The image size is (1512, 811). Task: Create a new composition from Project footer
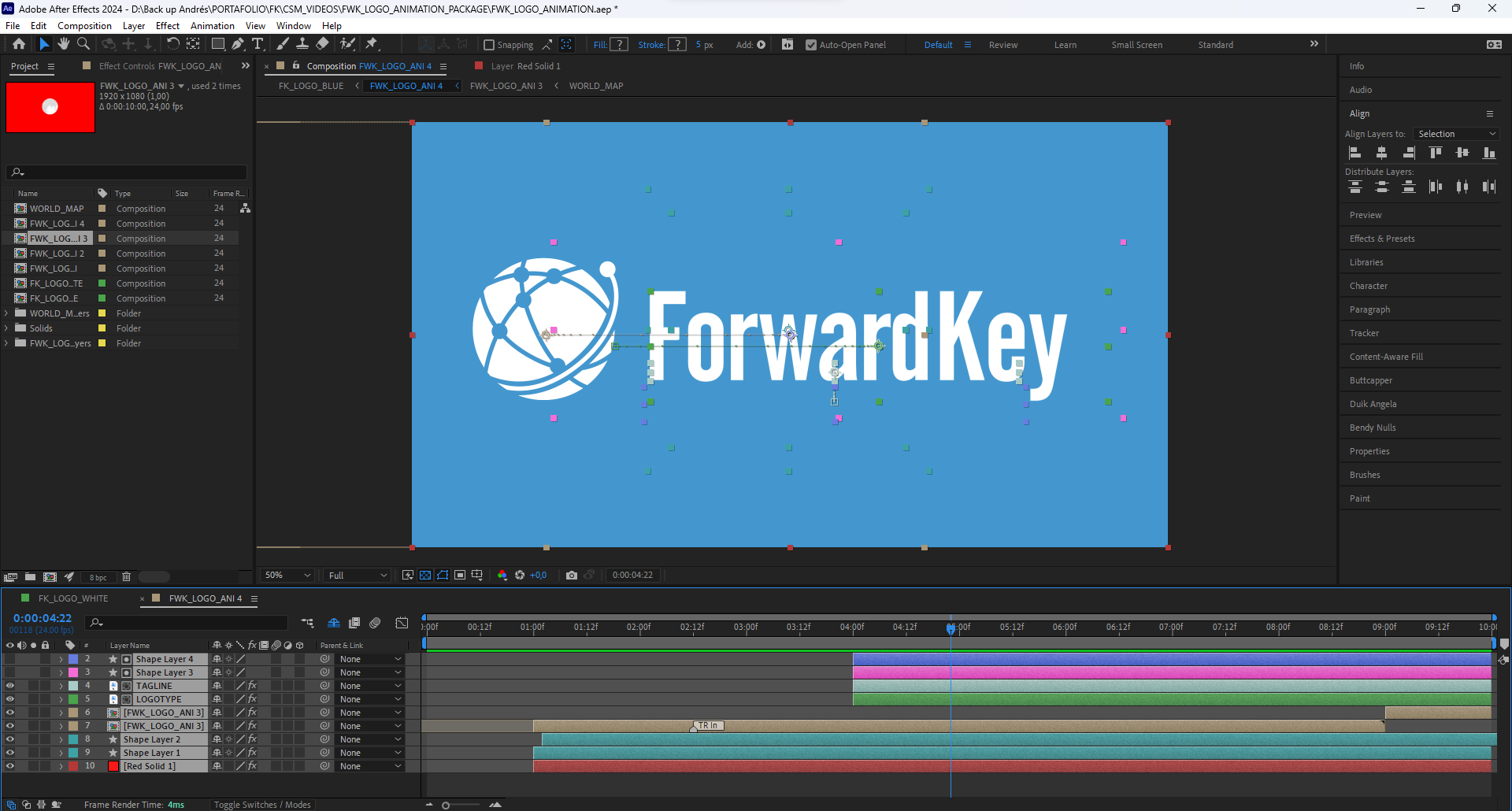click(50, 577)
